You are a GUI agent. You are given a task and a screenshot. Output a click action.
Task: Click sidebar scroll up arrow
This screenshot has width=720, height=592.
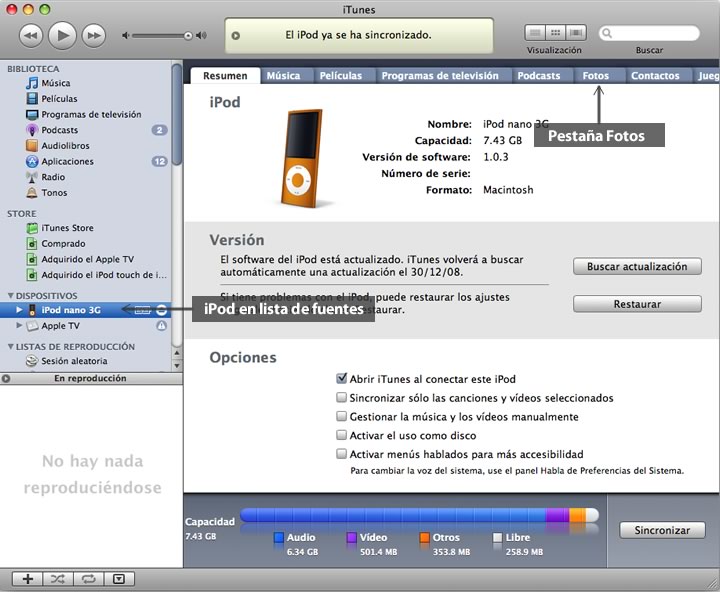(x=177, y=353)
